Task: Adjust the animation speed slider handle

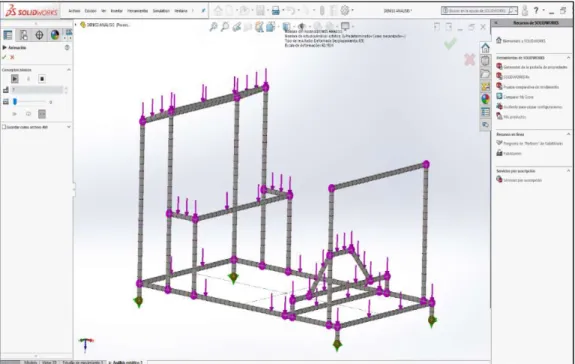Action: [x=15, y=102]
